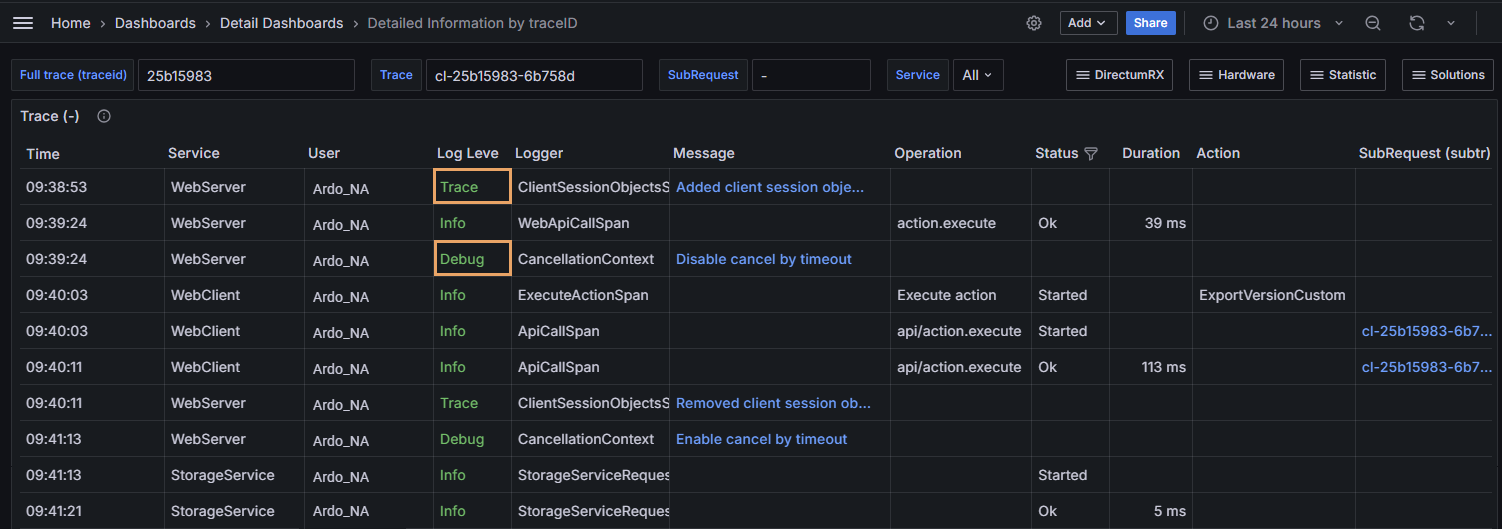
Task: Open dashboard settings gear icon
Action: [x=1034, y=23]
